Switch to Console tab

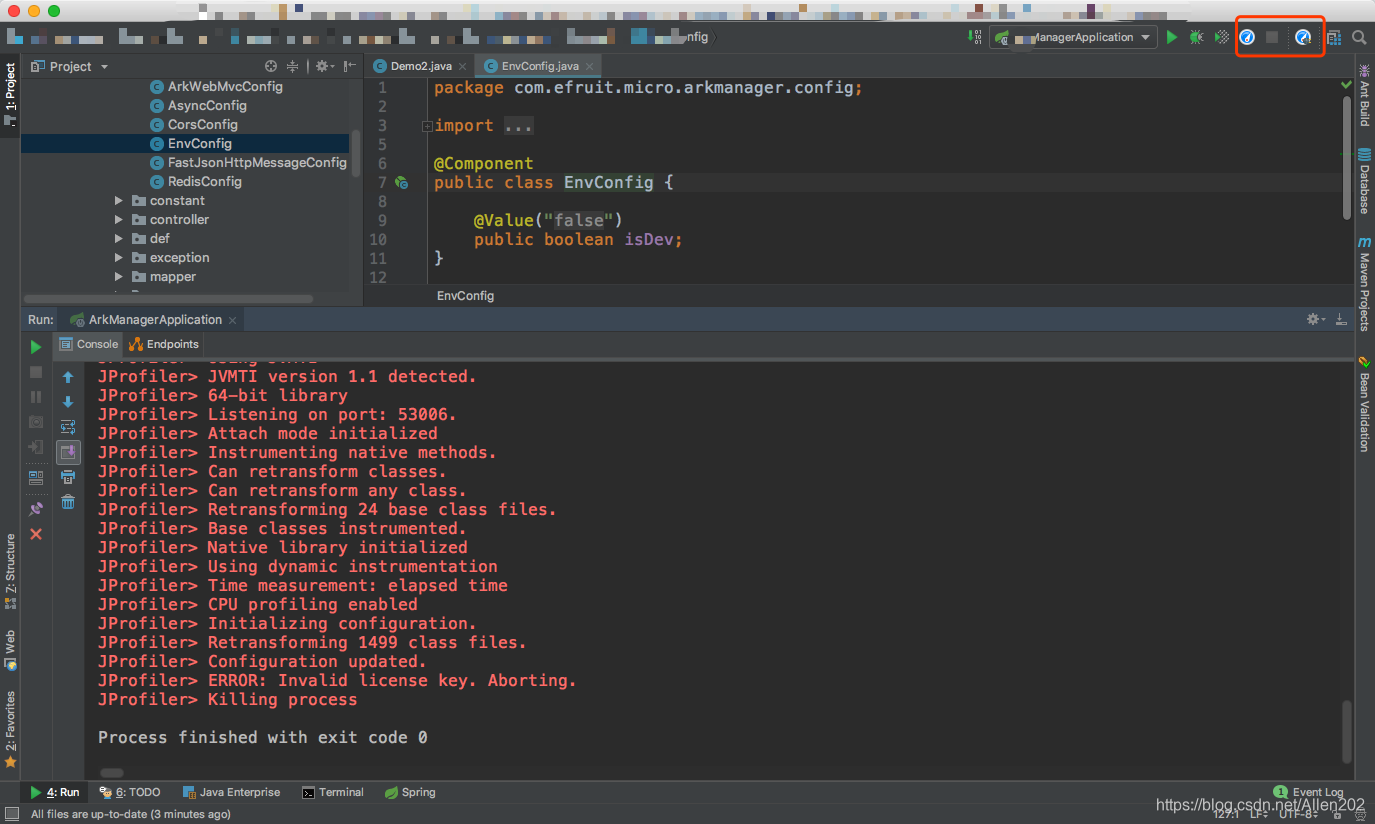tap(89, 344)
